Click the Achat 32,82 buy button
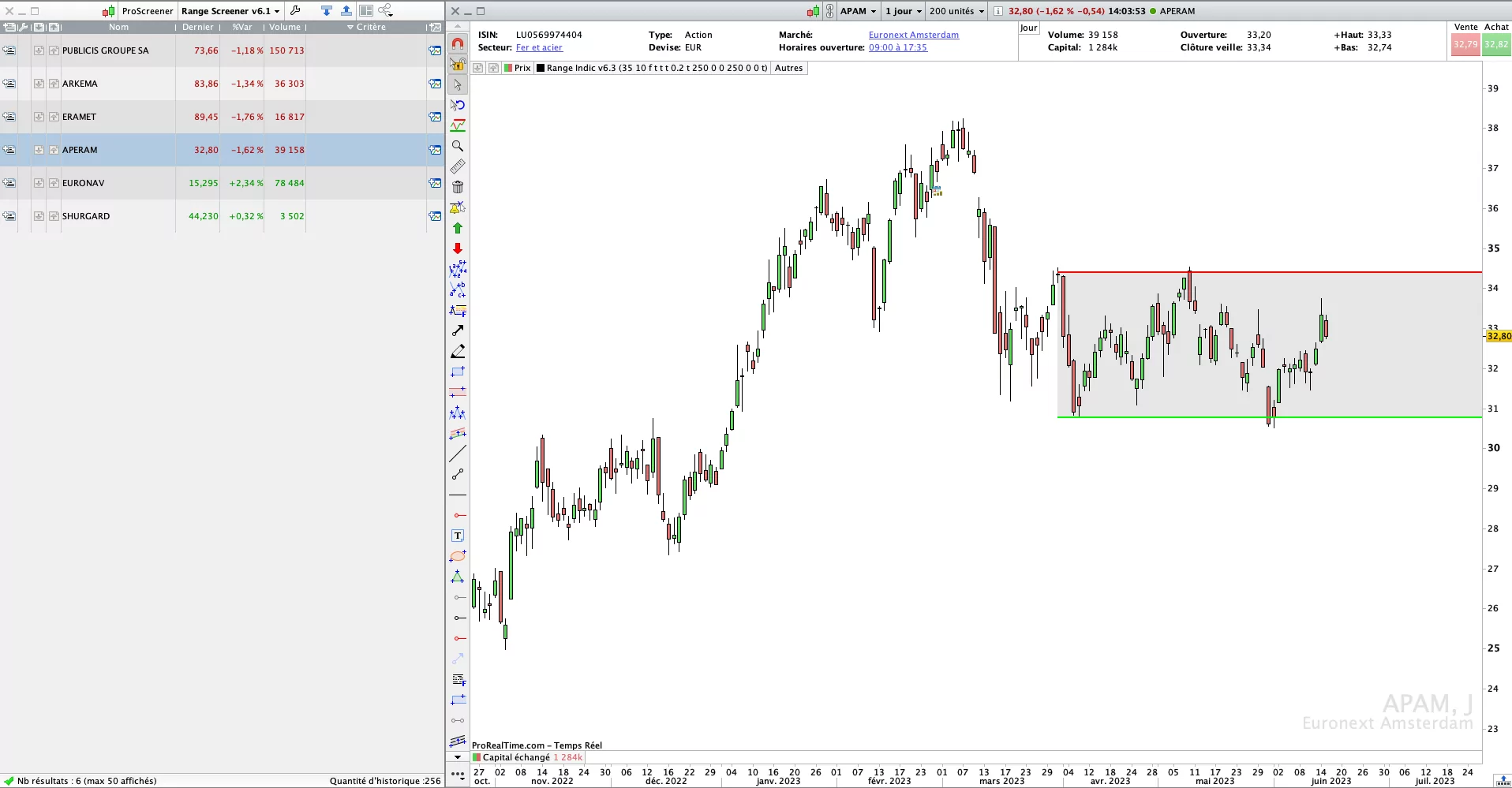 pyautogui.click(x=1496, y=44)
